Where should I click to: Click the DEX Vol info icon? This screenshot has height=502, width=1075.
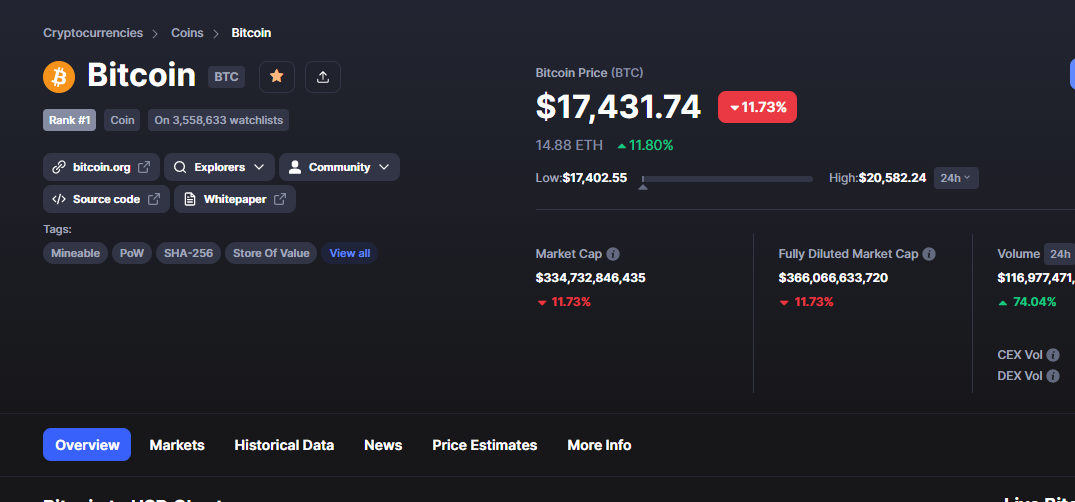(1053, 376)
